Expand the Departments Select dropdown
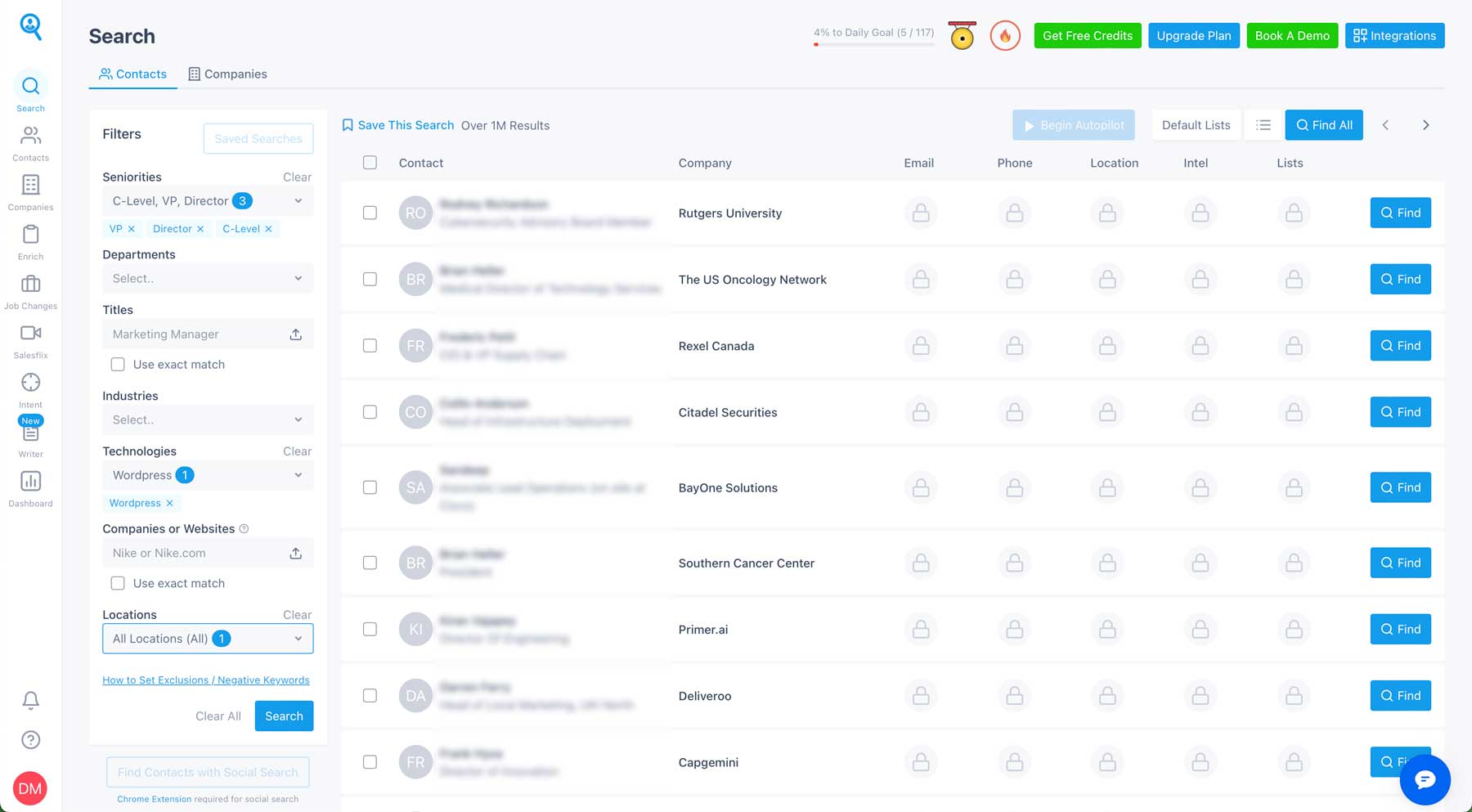 [x=207, y=278]
